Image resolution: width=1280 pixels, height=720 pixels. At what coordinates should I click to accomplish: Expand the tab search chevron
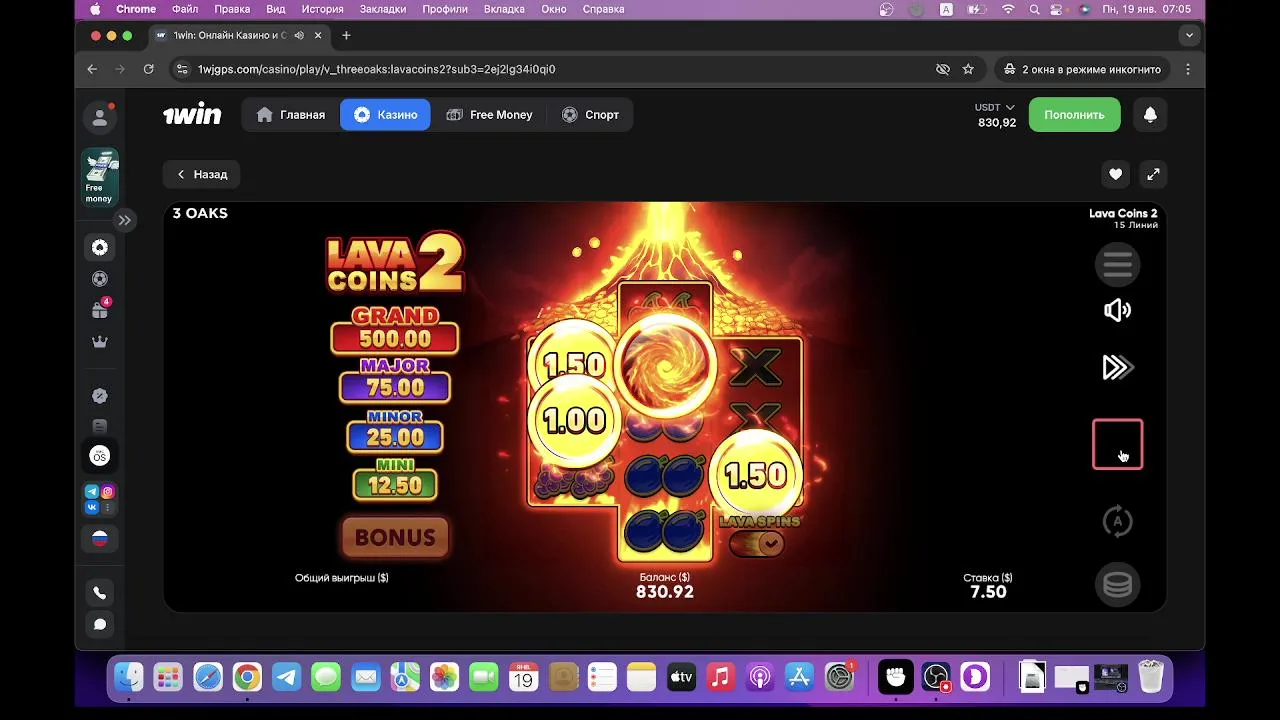pyautogui.click(x=1189, y=35)
